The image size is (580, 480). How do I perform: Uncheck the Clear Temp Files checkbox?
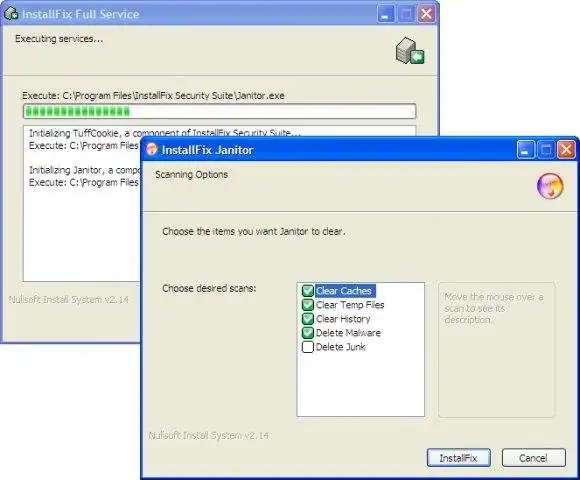[x=308, y=305]
